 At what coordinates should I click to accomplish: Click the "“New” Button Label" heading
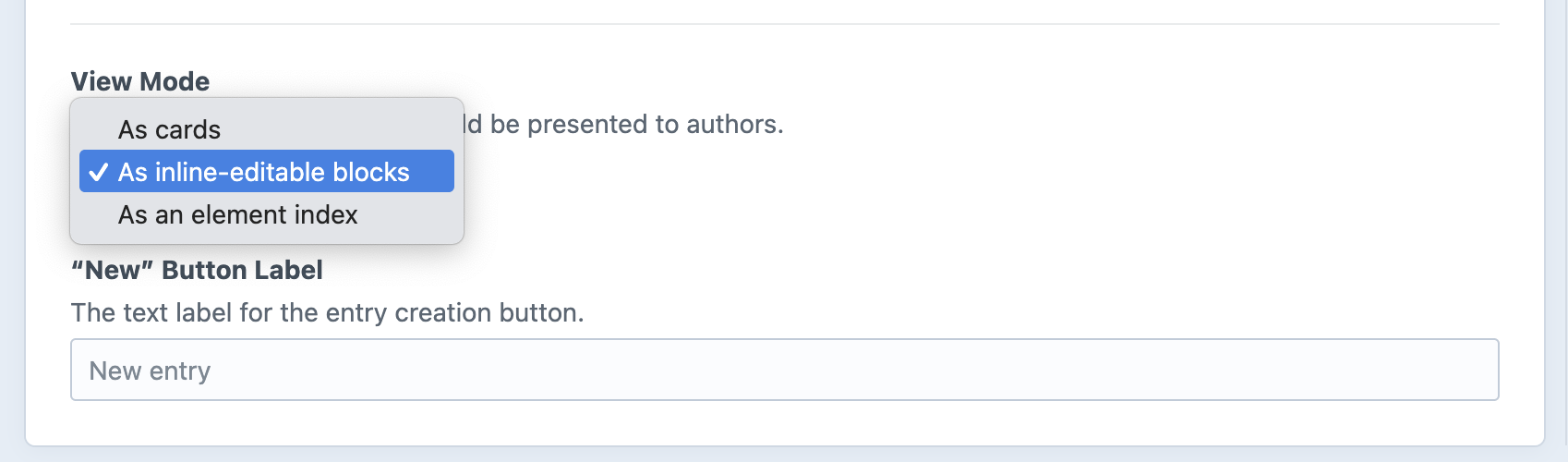click(197, 270)
